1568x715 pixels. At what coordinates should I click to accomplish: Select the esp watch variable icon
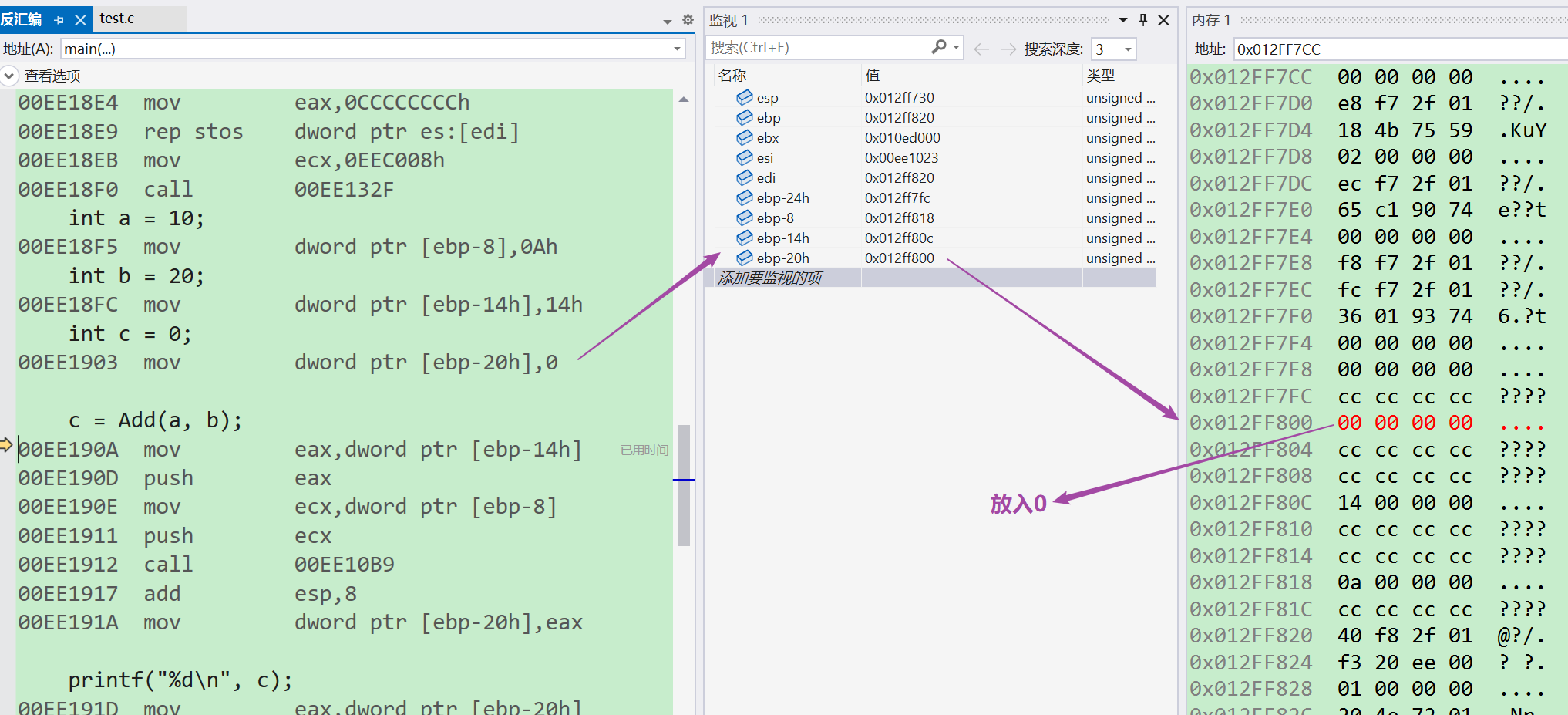745,97
